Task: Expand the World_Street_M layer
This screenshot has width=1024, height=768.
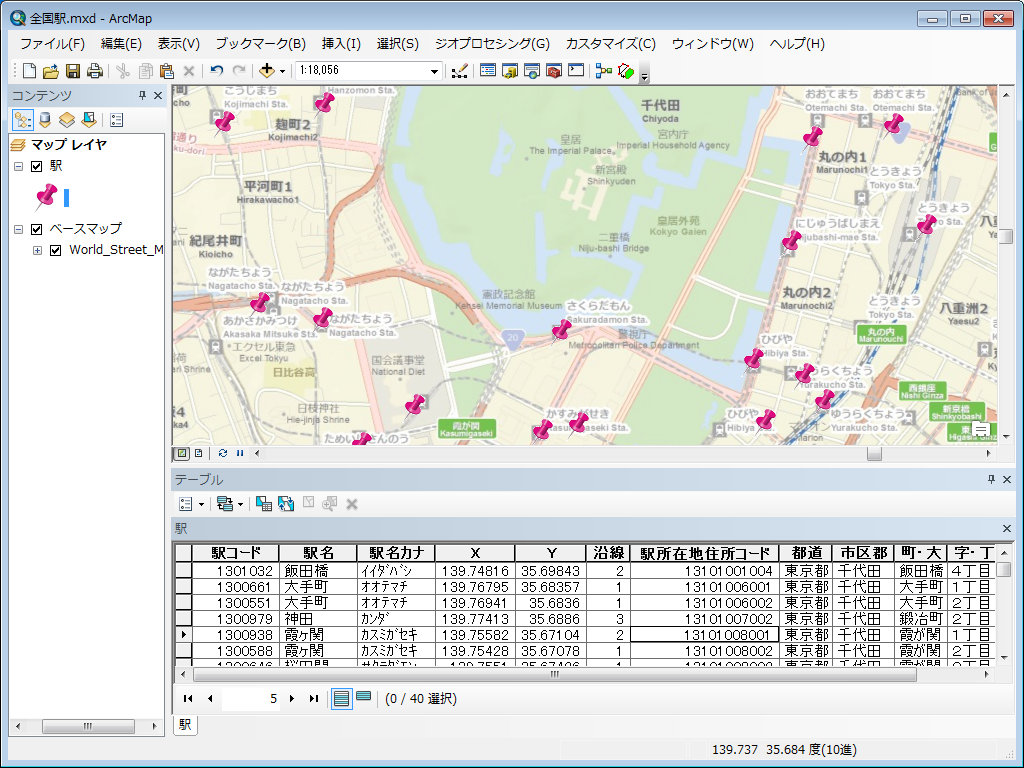Action: tap(37, 250)
